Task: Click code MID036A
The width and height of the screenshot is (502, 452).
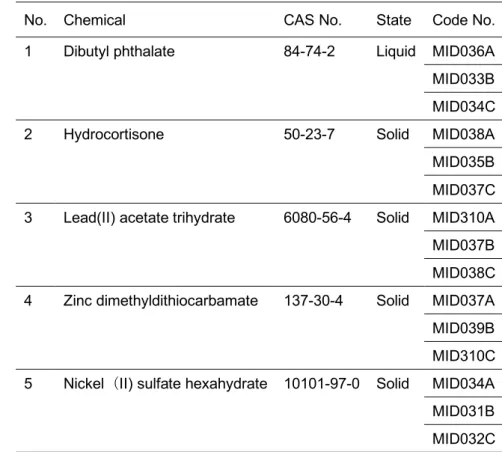Action: 464,52
